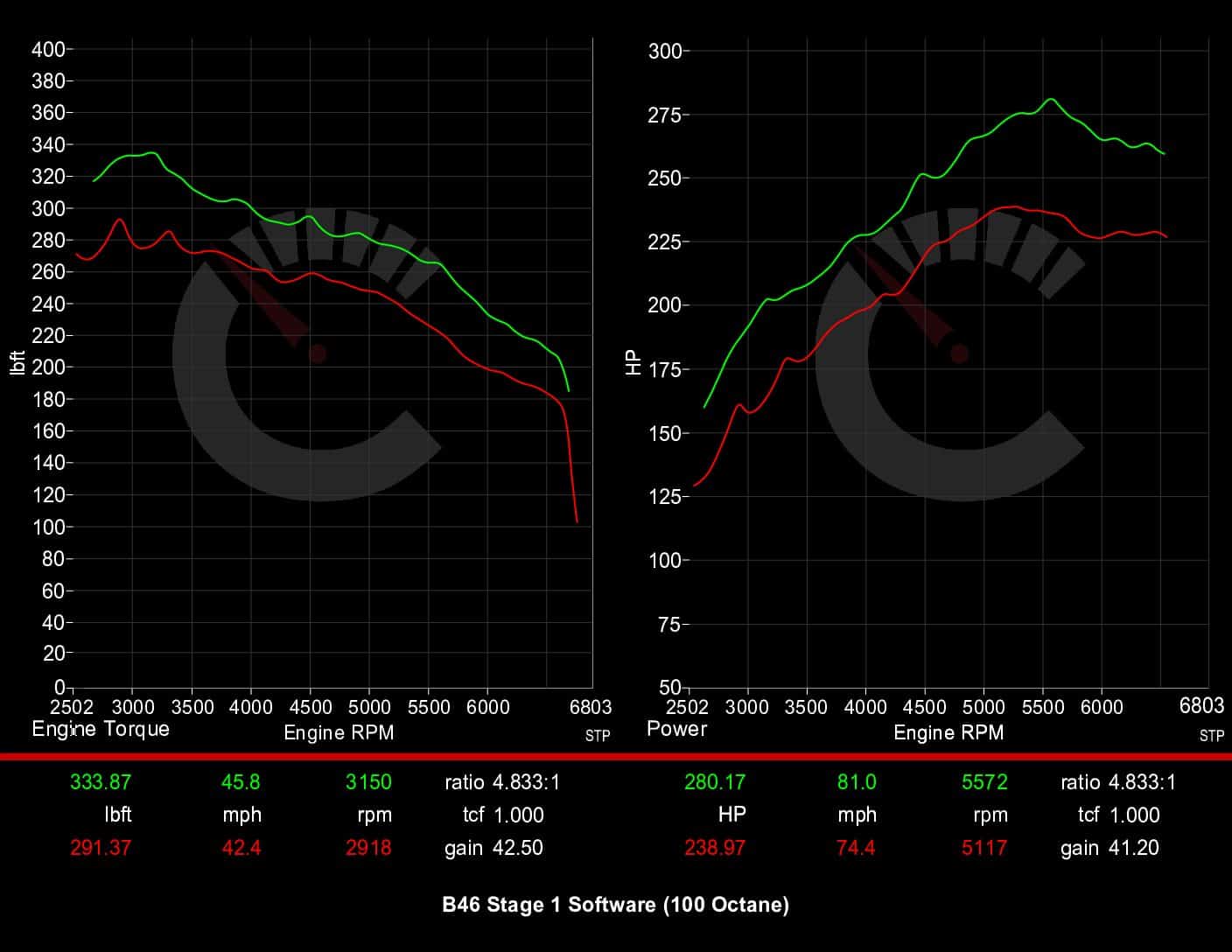The height and width of the screenshot is (952, 1232).
Task: Click the STP label under torque chart
Action: click(x=598, y=736)
